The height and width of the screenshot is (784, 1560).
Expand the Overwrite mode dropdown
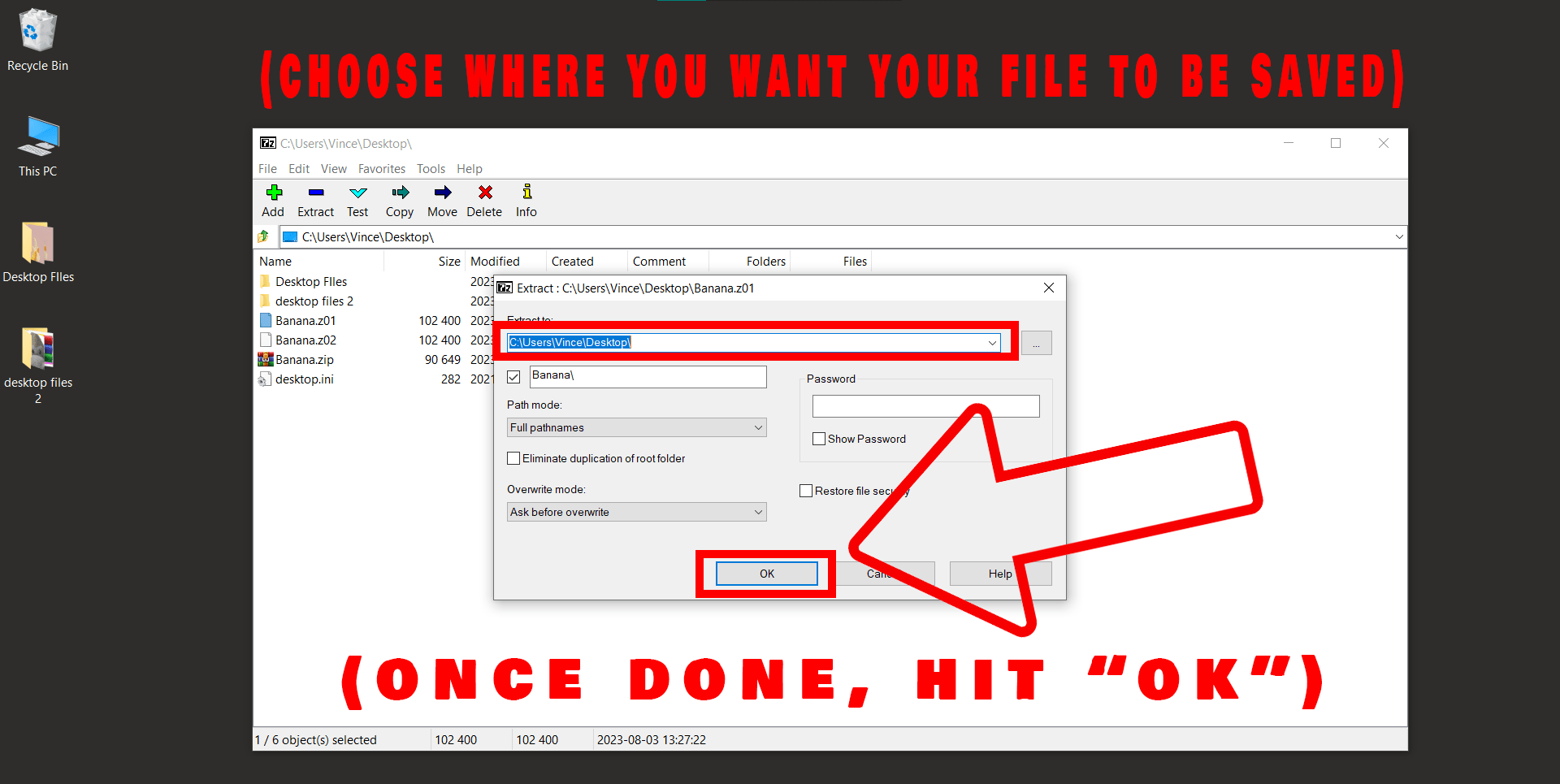[x=758, y=512]
